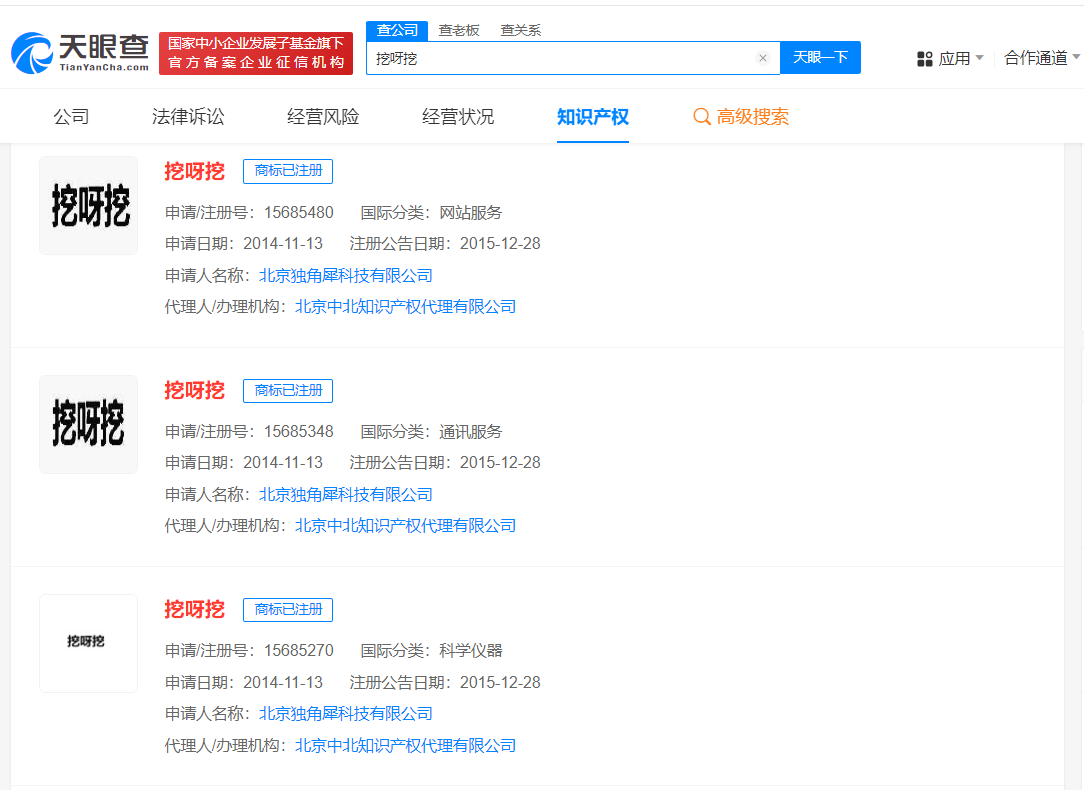Screen dimensions: 1084x790
Task: Expand the 合作通道 dropdown
Action: 1041,58
